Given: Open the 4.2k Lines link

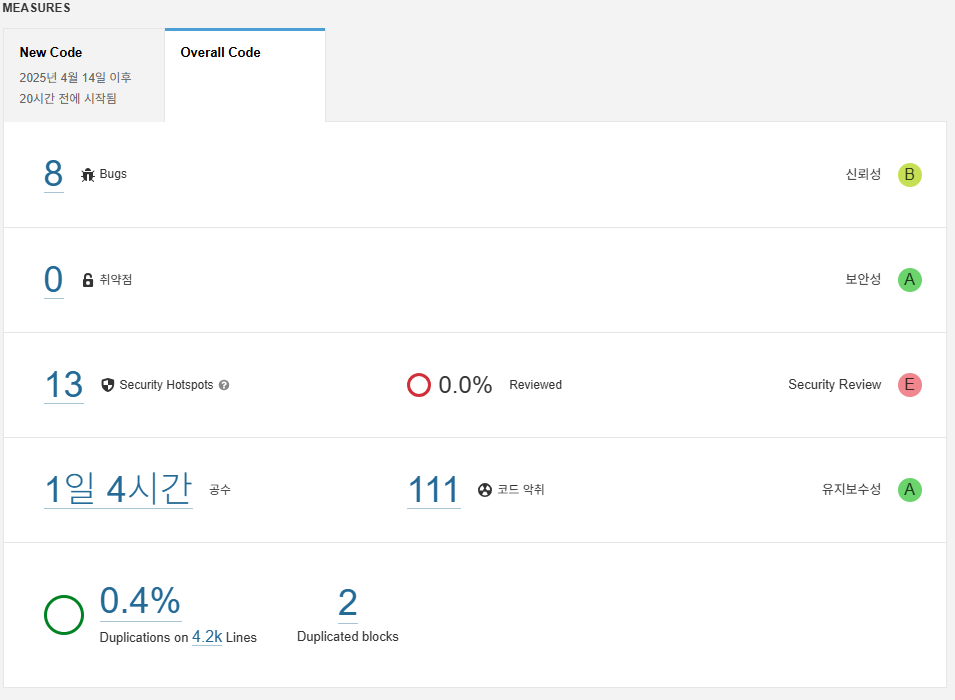Looking at the screenshot, I should pos(207,637).
